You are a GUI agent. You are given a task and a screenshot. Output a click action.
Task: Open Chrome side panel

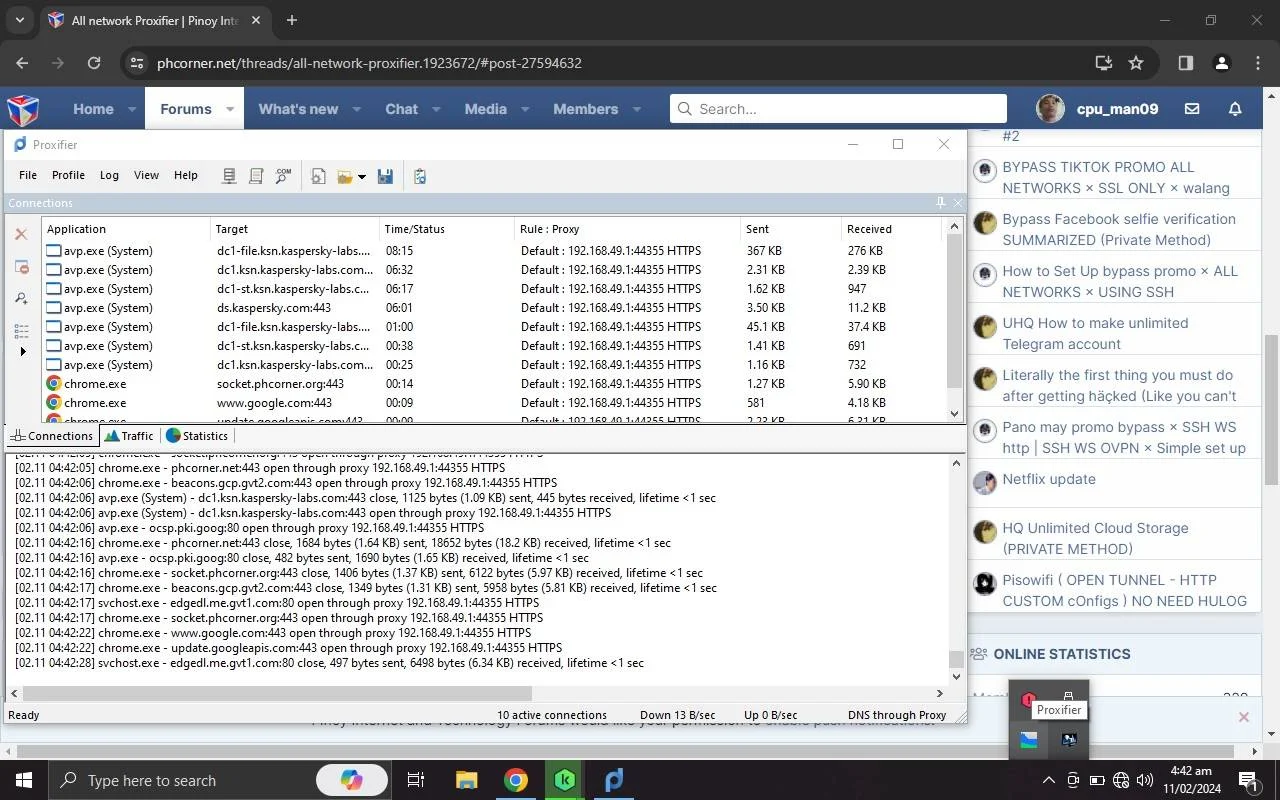point(1186,63)
